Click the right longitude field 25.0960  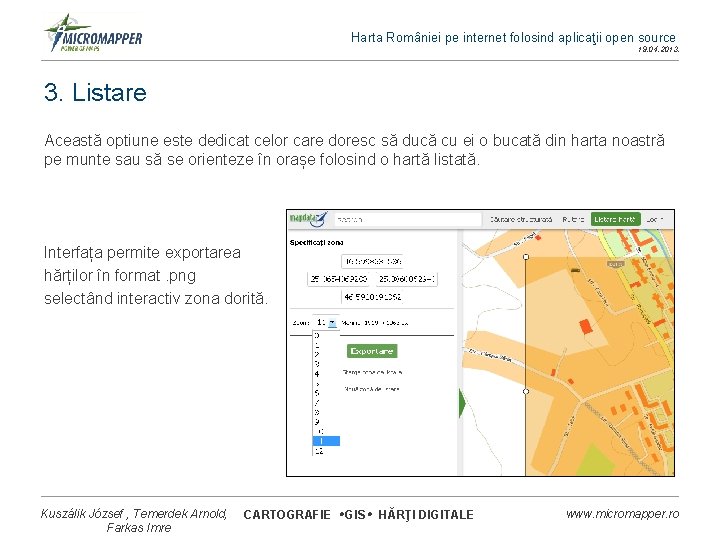(406, 279)
